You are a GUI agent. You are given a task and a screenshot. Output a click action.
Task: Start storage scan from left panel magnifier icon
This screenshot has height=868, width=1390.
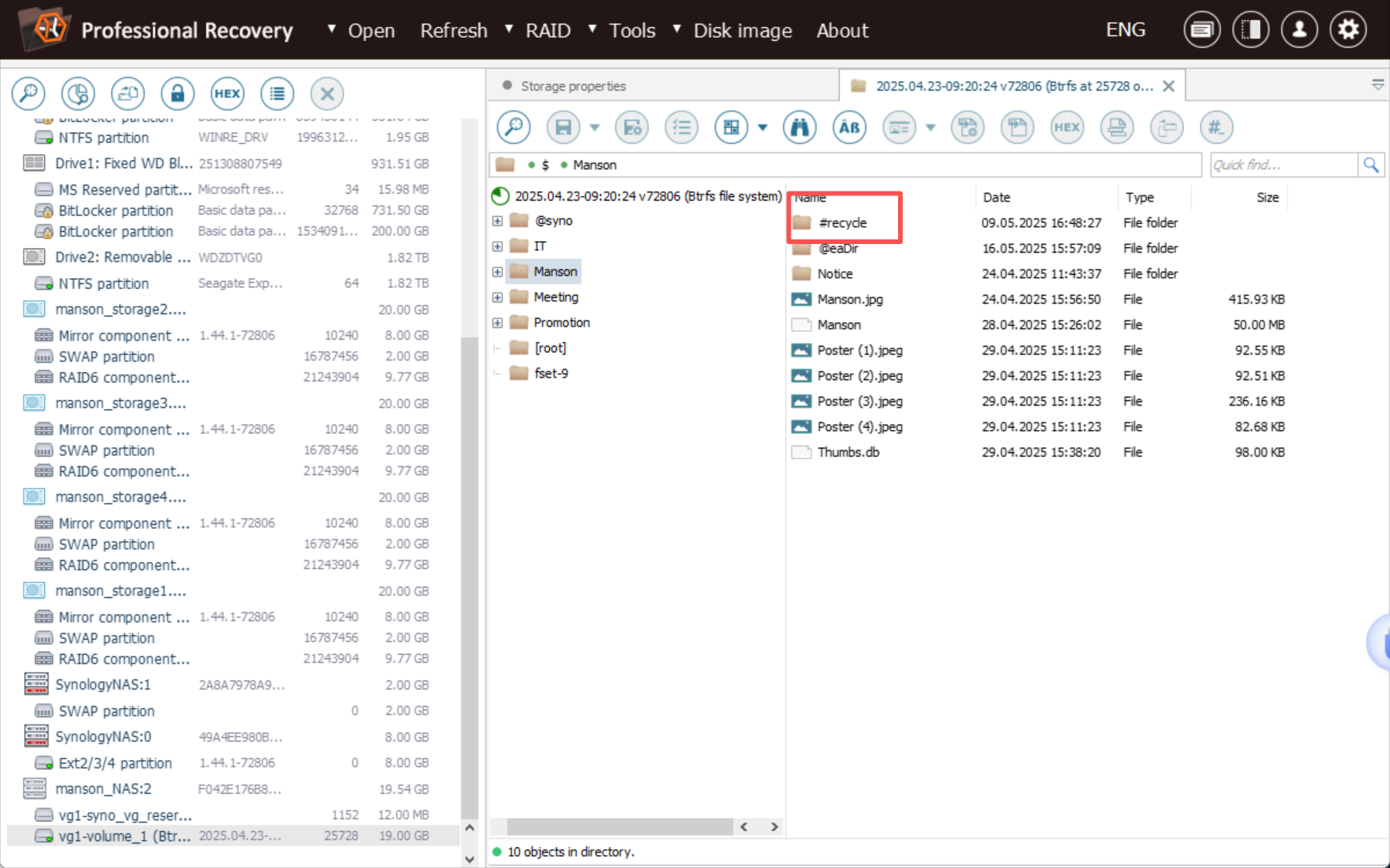pyautogui.click(x=29, y=93)
